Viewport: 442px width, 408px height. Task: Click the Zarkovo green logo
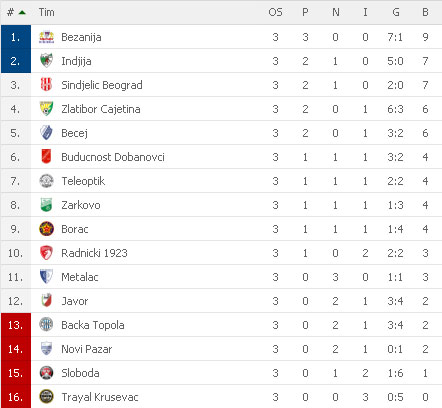tap(46, 205)
